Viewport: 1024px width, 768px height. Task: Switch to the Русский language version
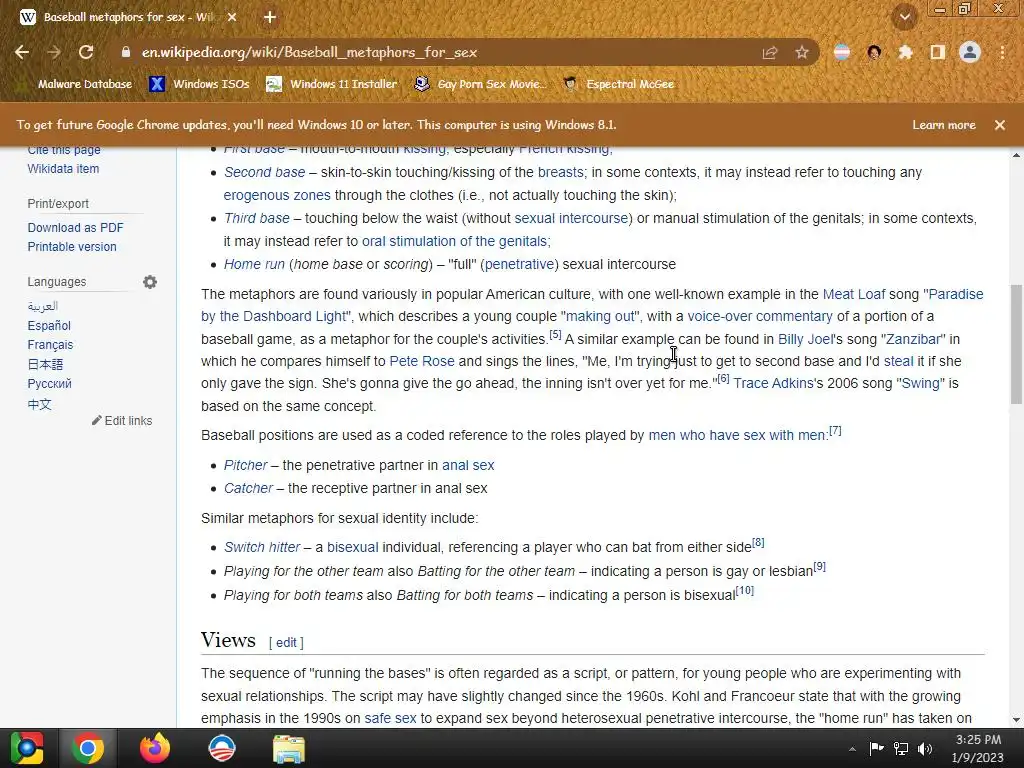point(50,384)
